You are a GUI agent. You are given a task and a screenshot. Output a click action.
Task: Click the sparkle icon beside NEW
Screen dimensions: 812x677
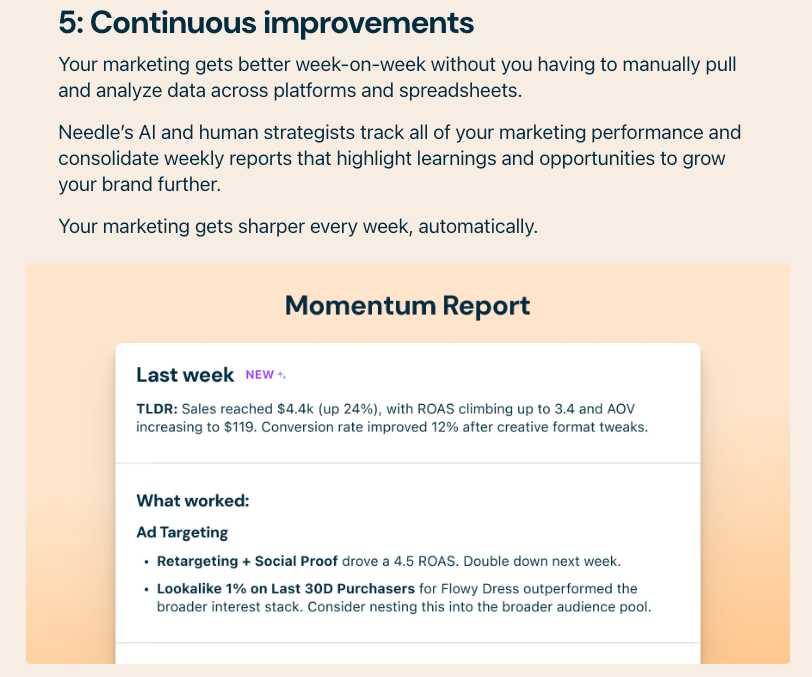point(282,375)
